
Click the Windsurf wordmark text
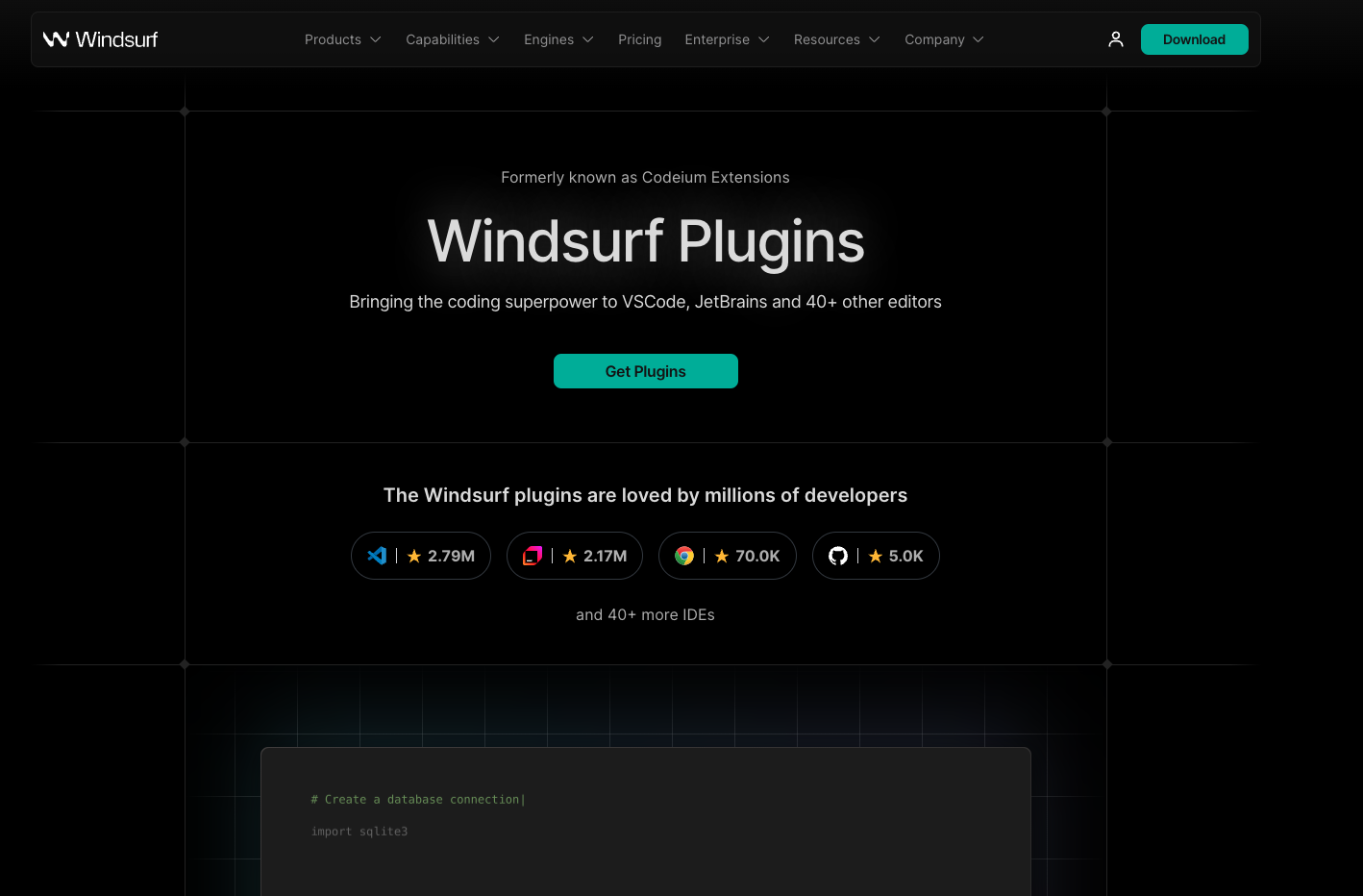[x=116, y=39]
